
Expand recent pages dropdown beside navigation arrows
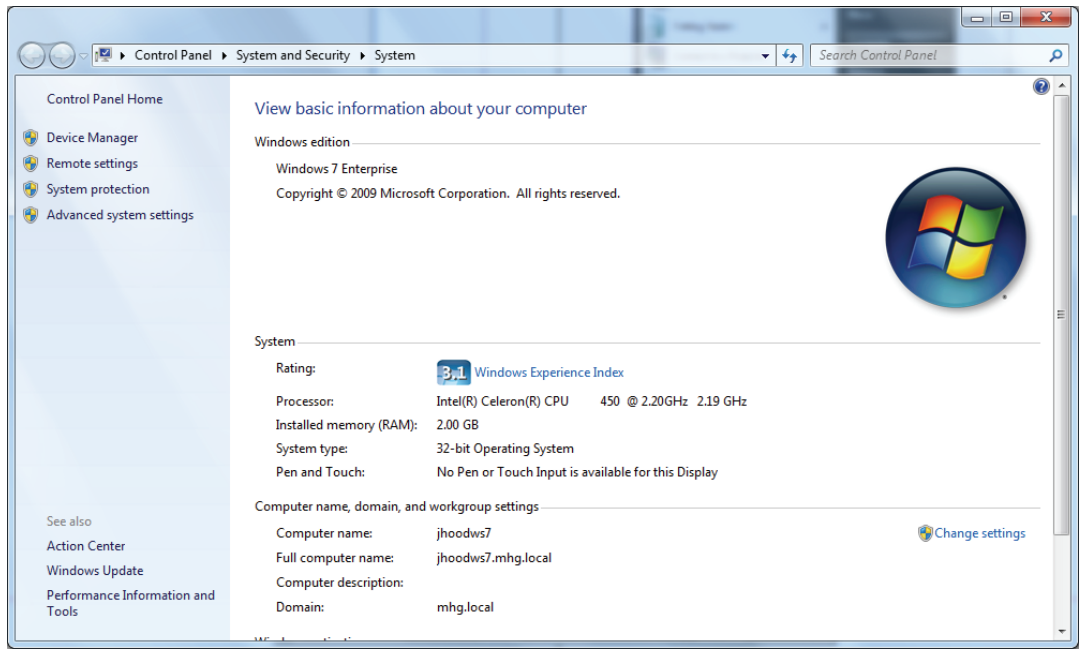(82, 56)
